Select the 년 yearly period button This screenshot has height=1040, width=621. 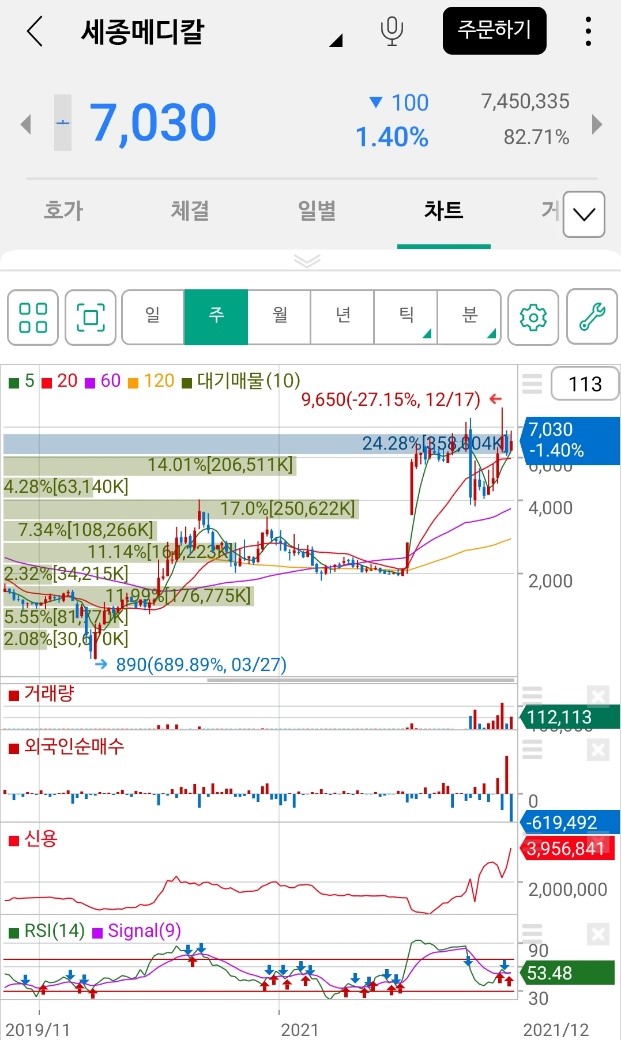(x=342, y=317)
